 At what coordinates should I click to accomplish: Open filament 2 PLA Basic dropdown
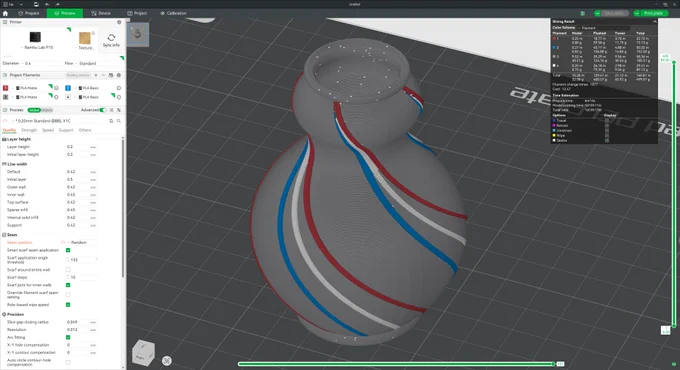(x=95, y=88)
